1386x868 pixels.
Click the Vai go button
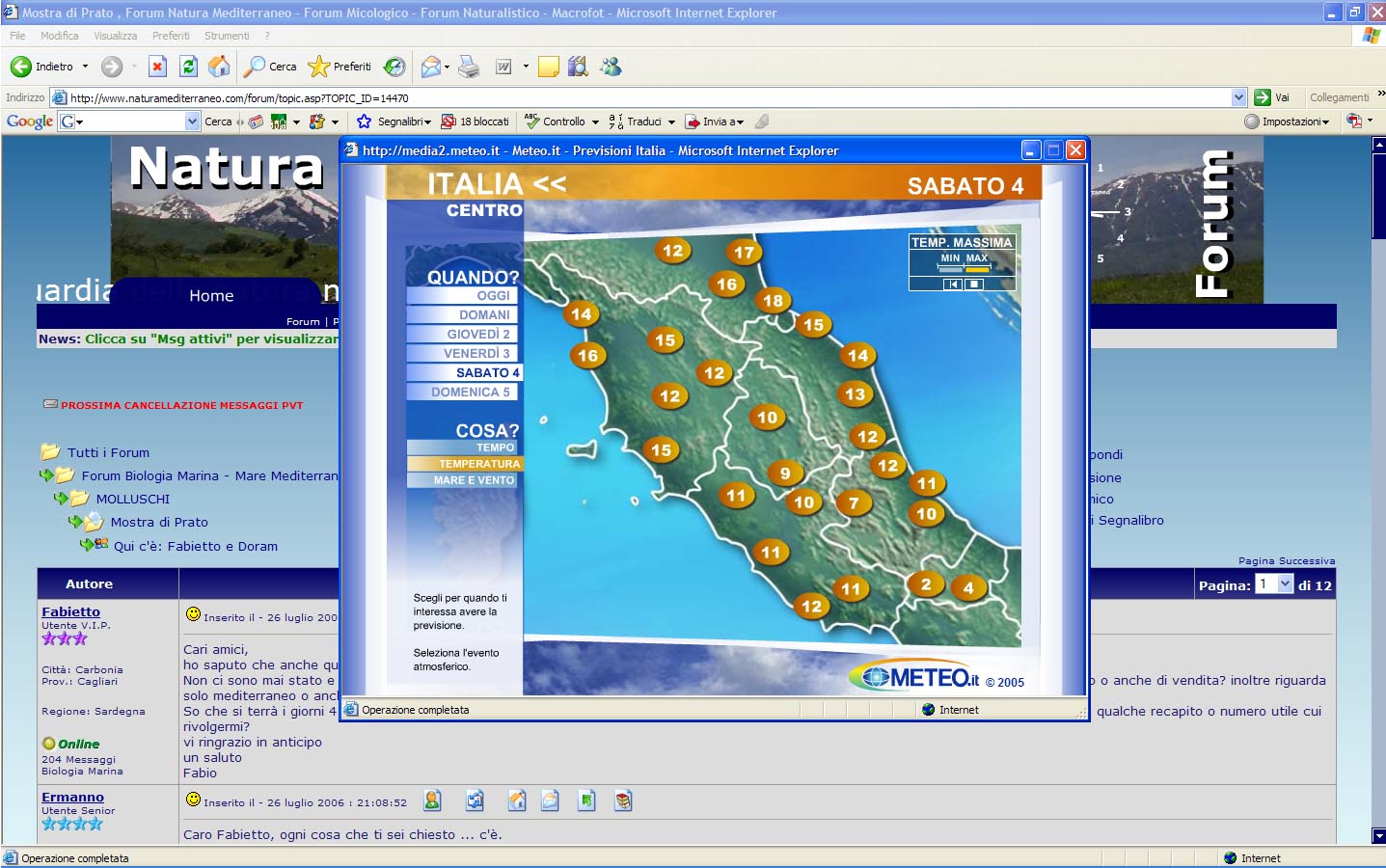tap(1273, 97)
